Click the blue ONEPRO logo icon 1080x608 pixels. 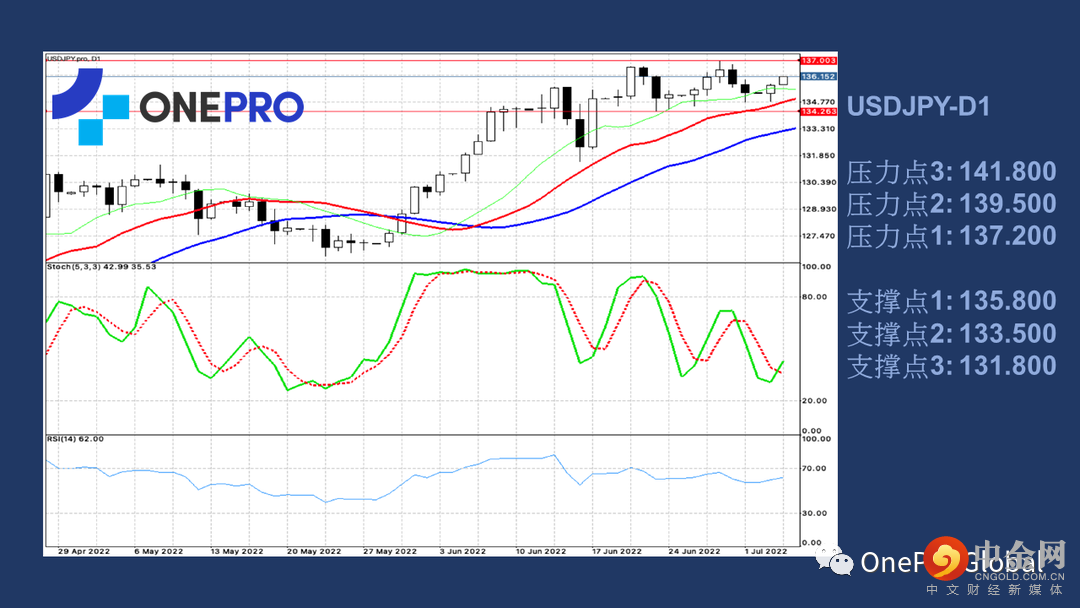pos(91,106)
